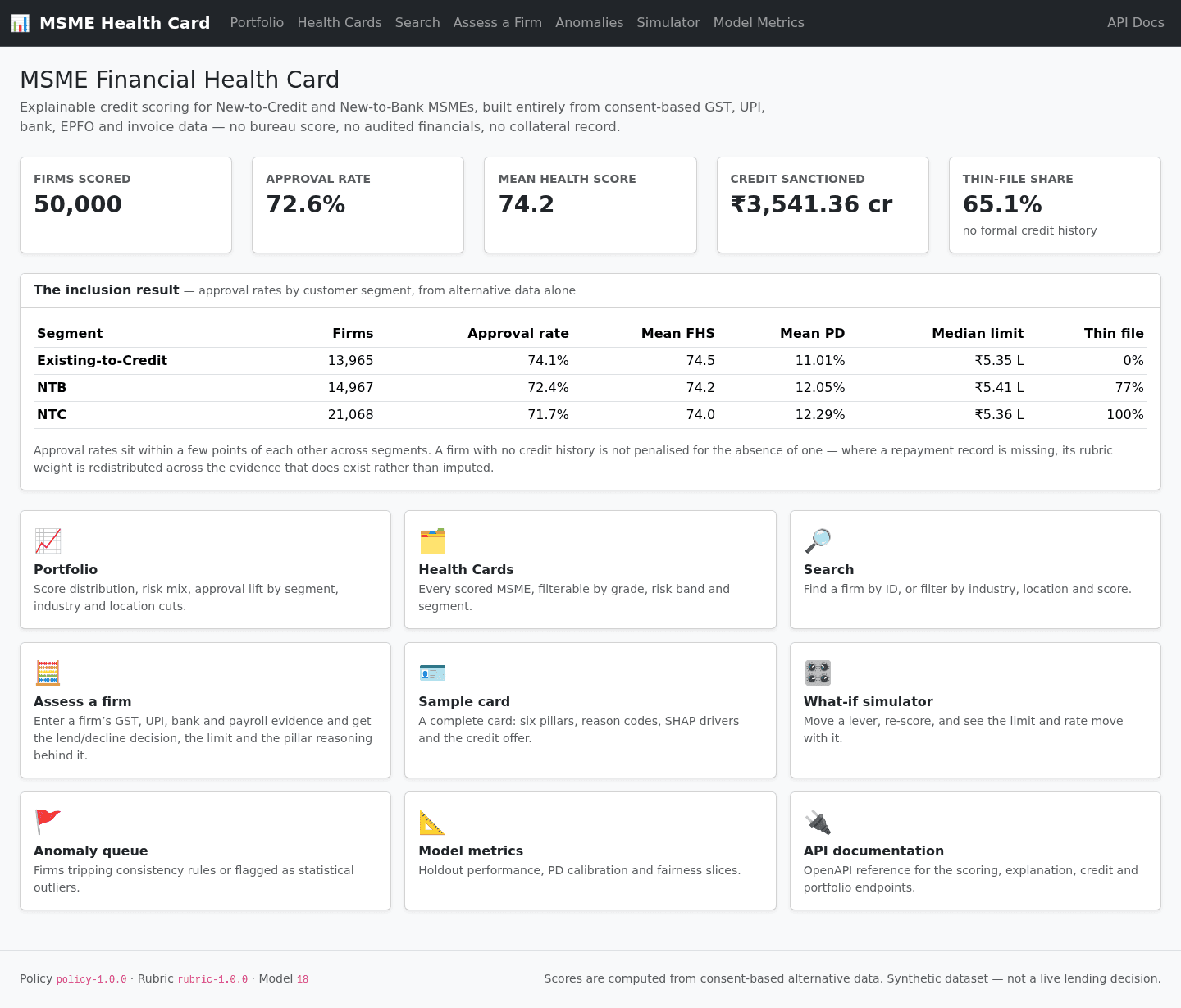Open the Health Cards card title
The height and width of the screenshot is (1008, 1181).
[466, 569]
